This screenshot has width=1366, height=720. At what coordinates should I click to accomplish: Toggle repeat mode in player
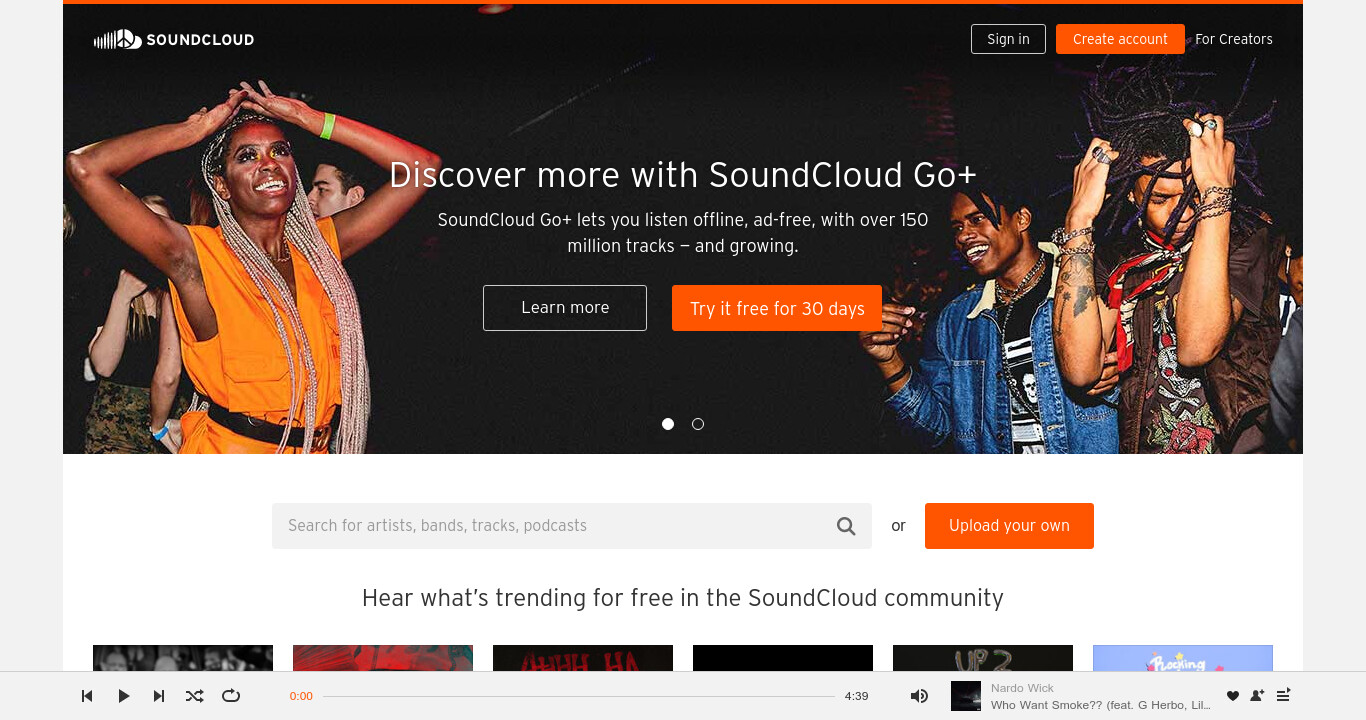pyautogui.click(x=231, y=696)
